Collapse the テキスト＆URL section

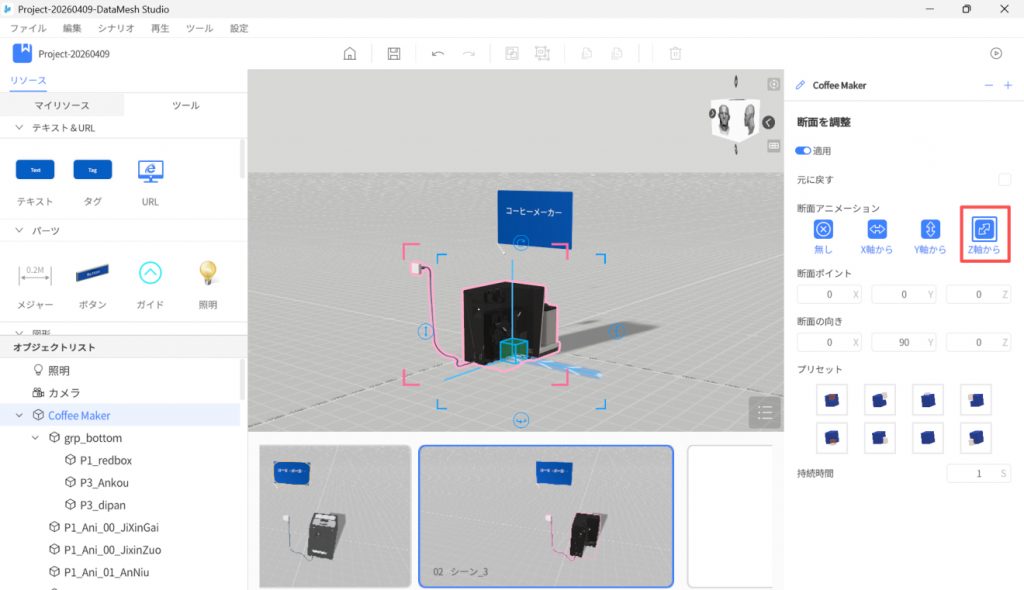[x=20, y=128]
